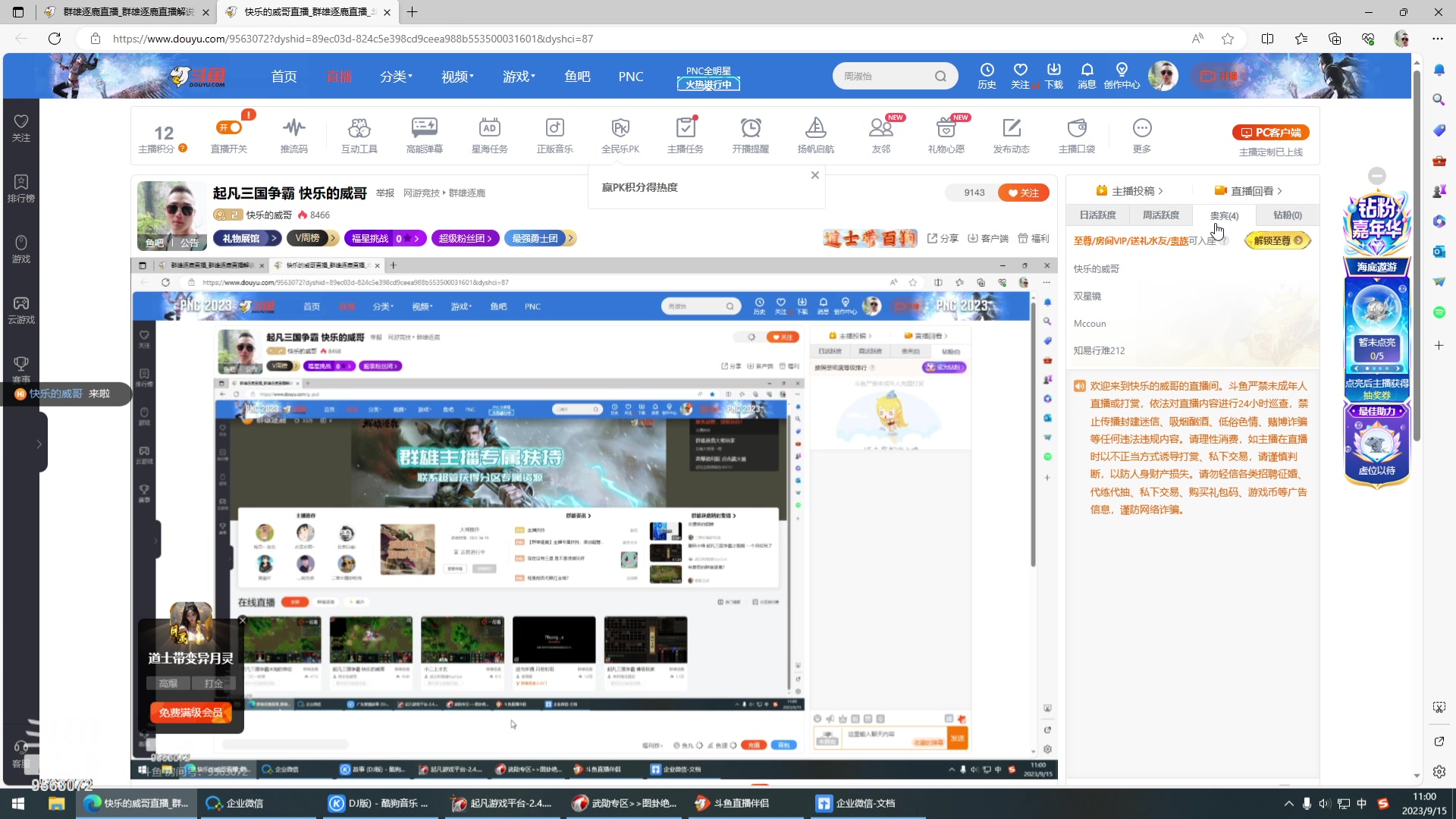
Task: Open the 福星挑战 badge
Action: [x=385, y=238]
